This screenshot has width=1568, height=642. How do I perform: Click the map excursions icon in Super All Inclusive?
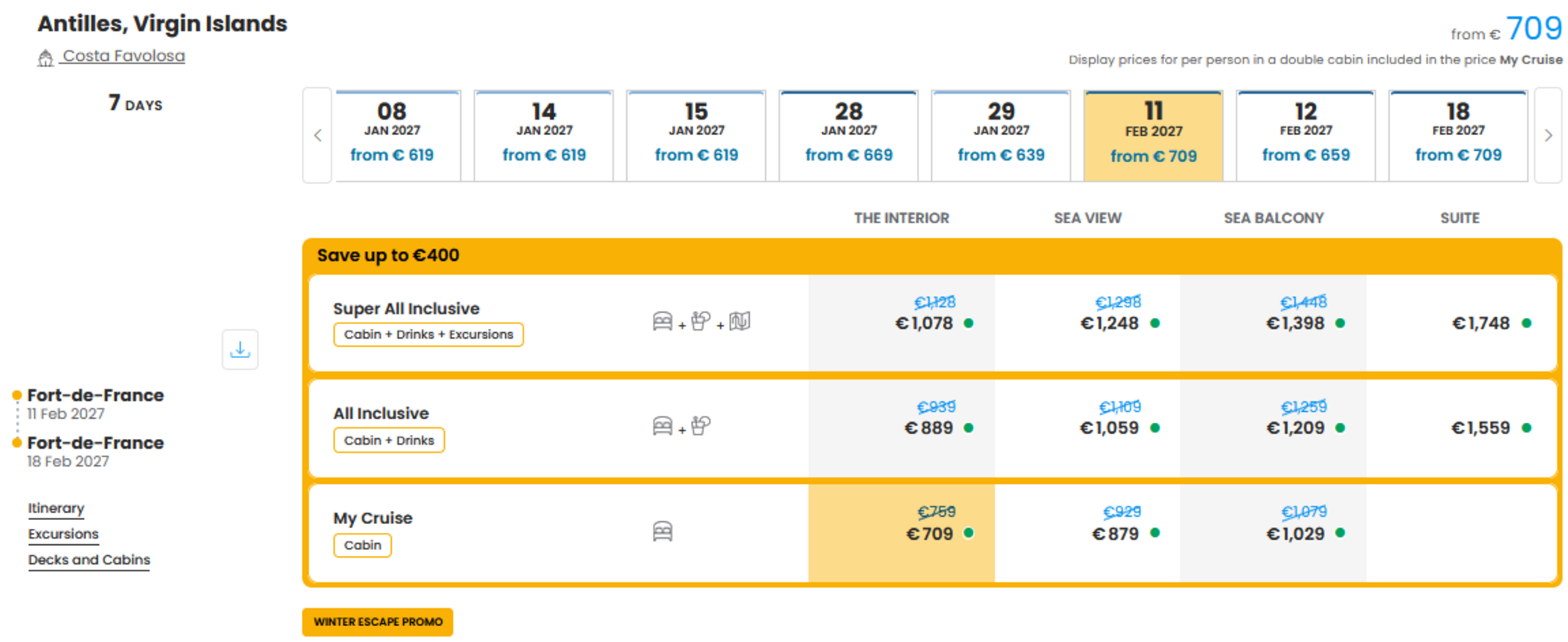point(739,322)
